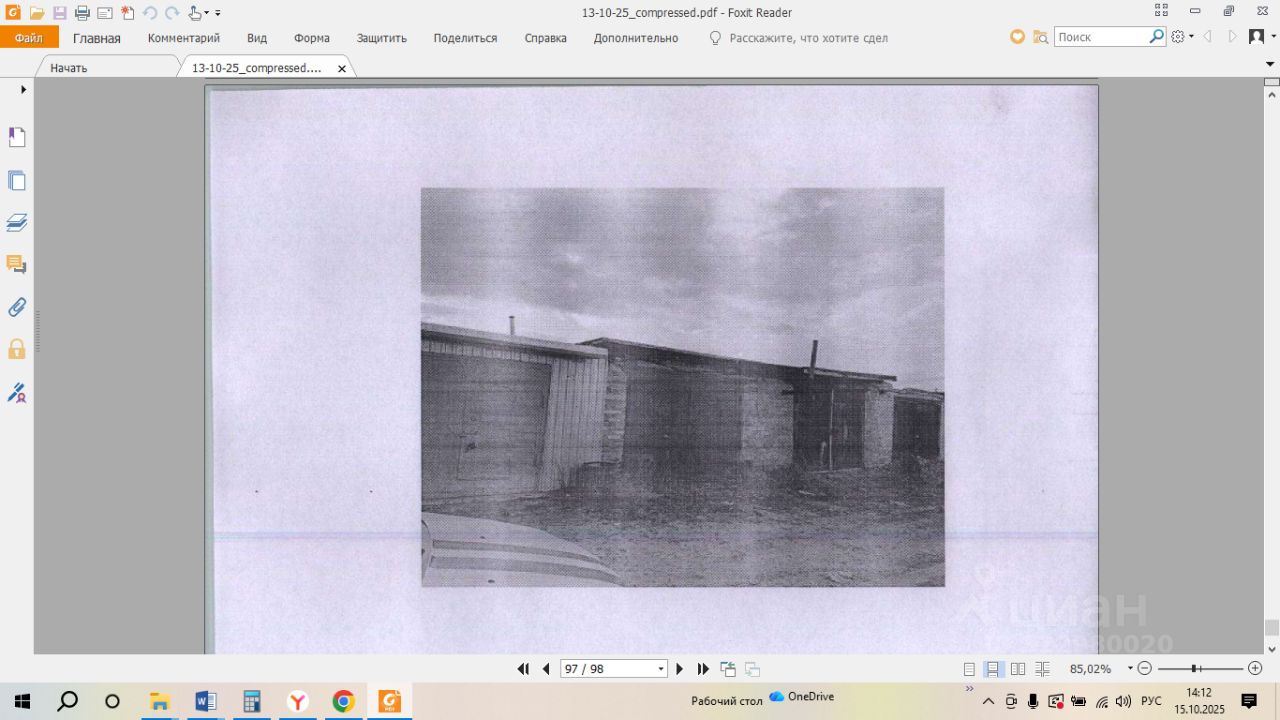Open the search settings gear dropdown
Screen dimensions: 1280x720
(x=1182, y=37)
